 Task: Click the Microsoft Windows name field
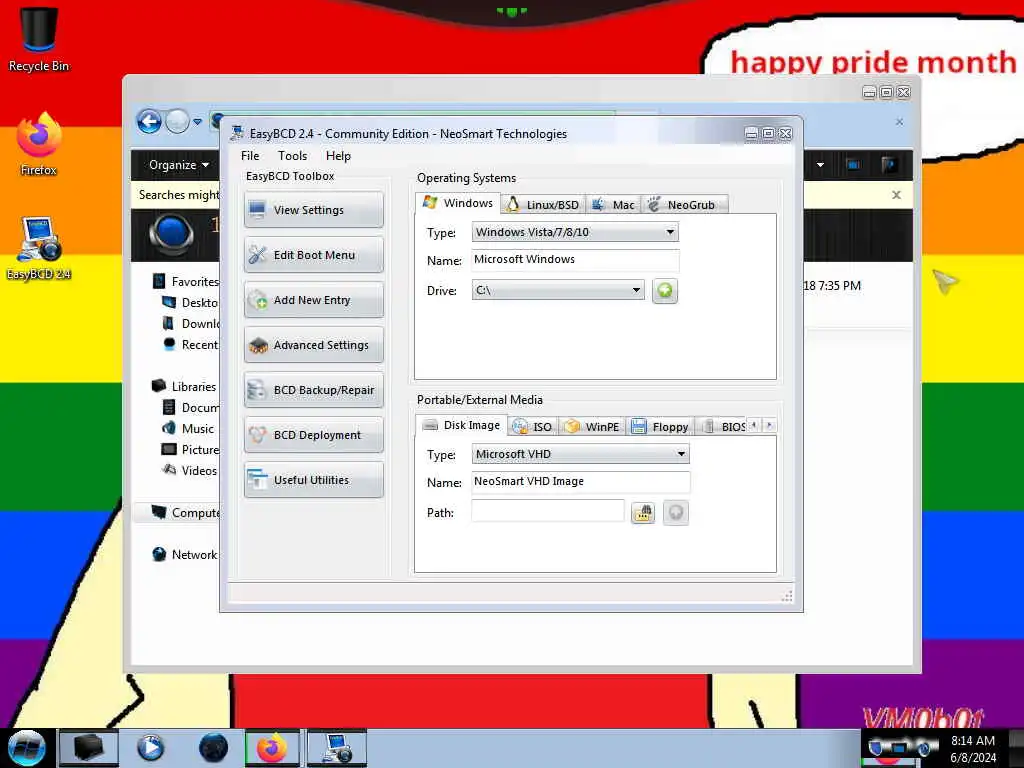pos(575,260)
